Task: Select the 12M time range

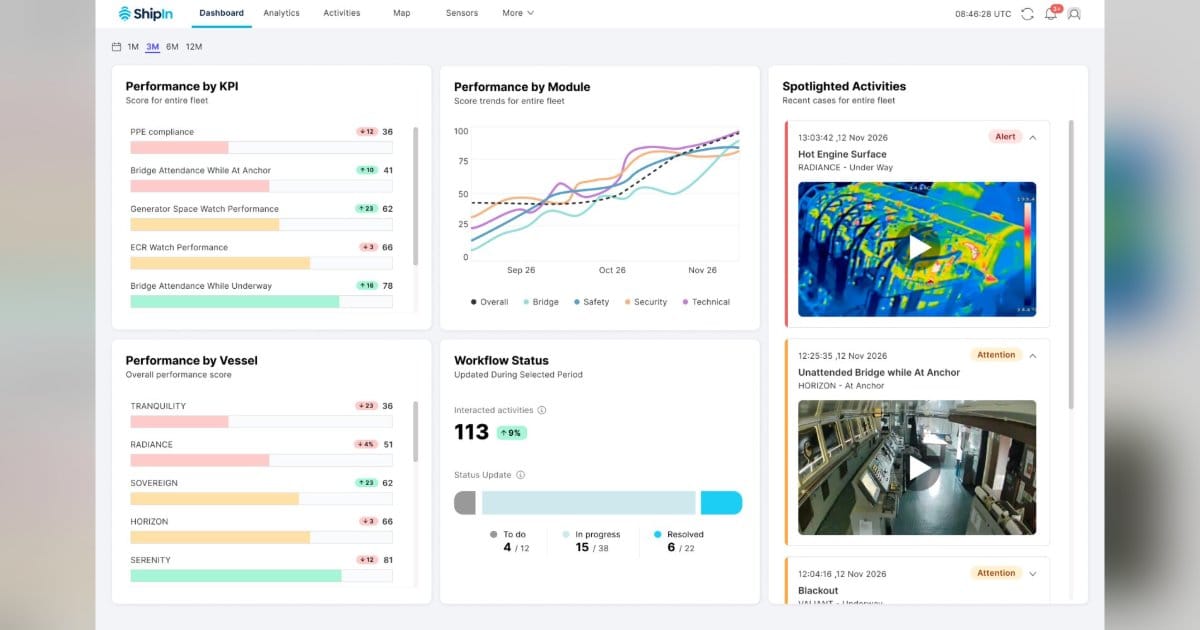Action: pyautogui.click(x=194, y=47)
